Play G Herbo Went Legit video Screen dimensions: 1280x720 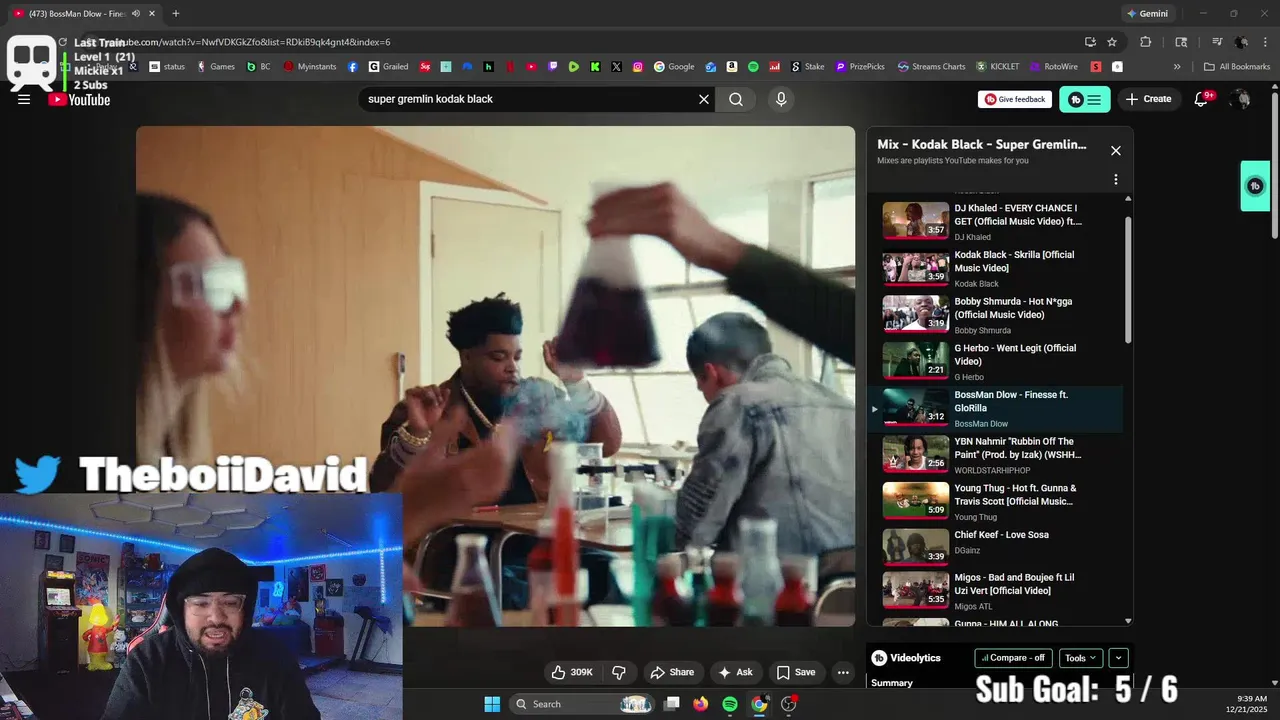(x=1000, y=361)
